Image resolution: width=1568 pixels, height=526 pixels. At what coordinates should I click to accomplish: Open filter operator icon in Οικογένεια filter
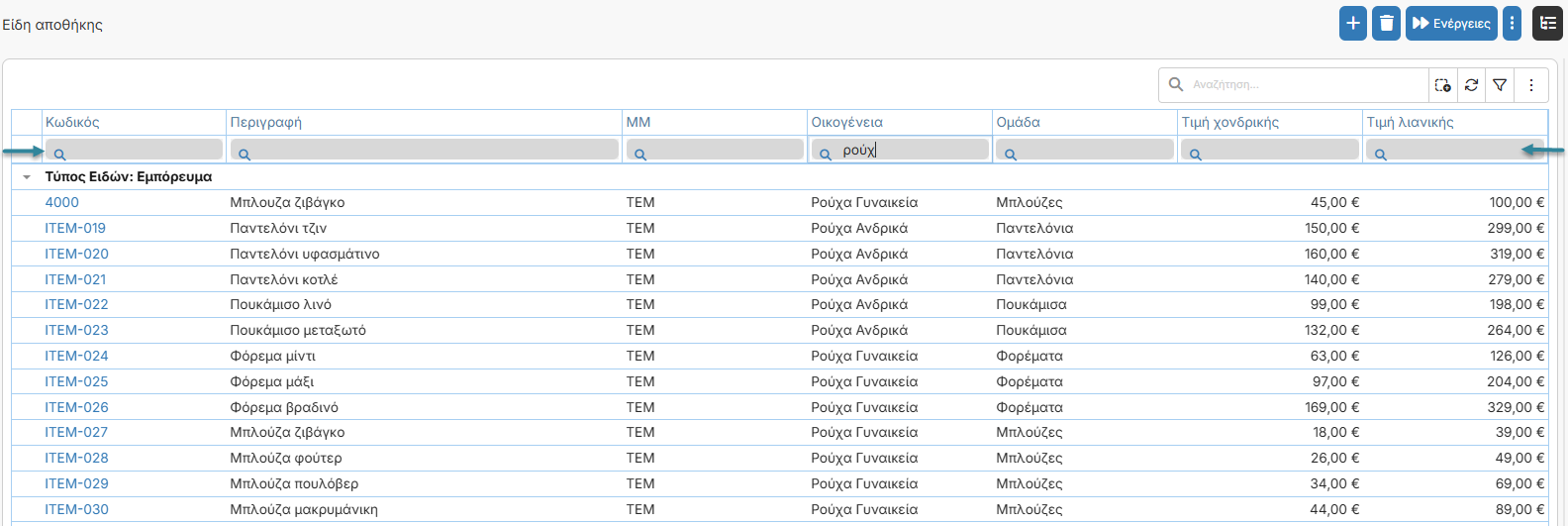tap(826, 155)
